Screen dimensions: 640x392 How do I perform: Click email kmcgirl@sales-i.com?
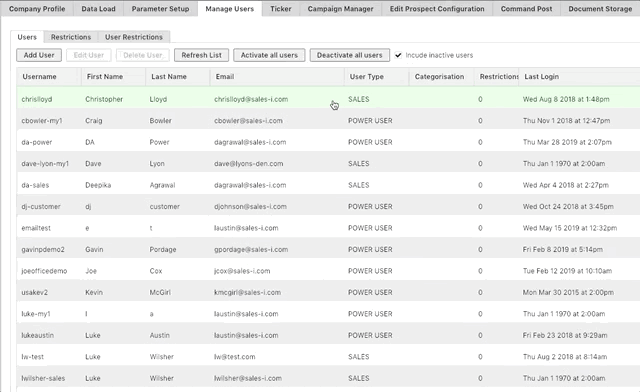[247, 292]
